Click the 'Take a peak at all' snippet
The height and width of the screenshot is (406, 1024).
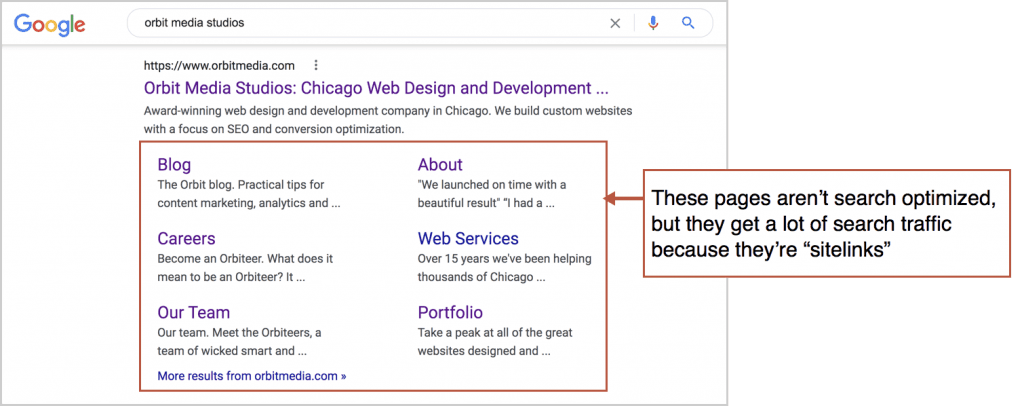(x=495, y=341)
